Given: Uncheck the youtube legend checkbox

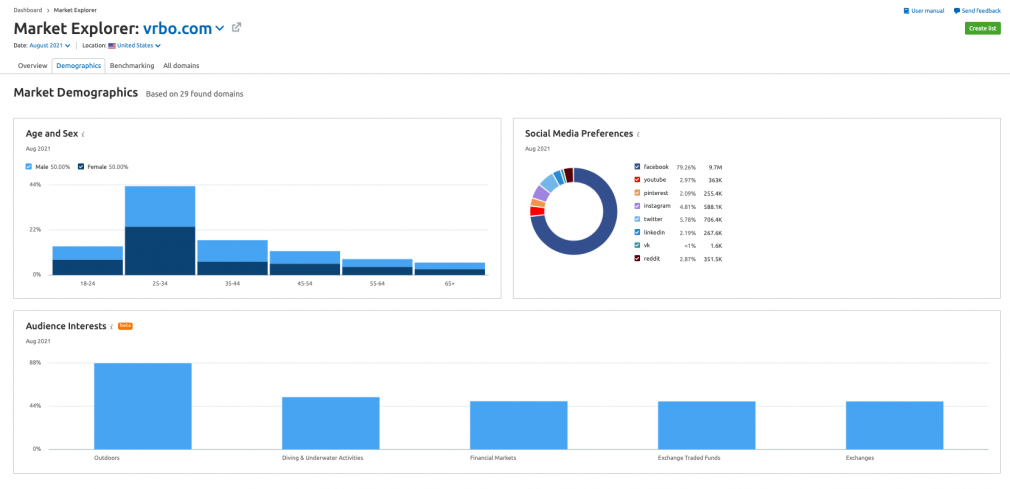Looking at the screenshot, I should tap(637, 180).
